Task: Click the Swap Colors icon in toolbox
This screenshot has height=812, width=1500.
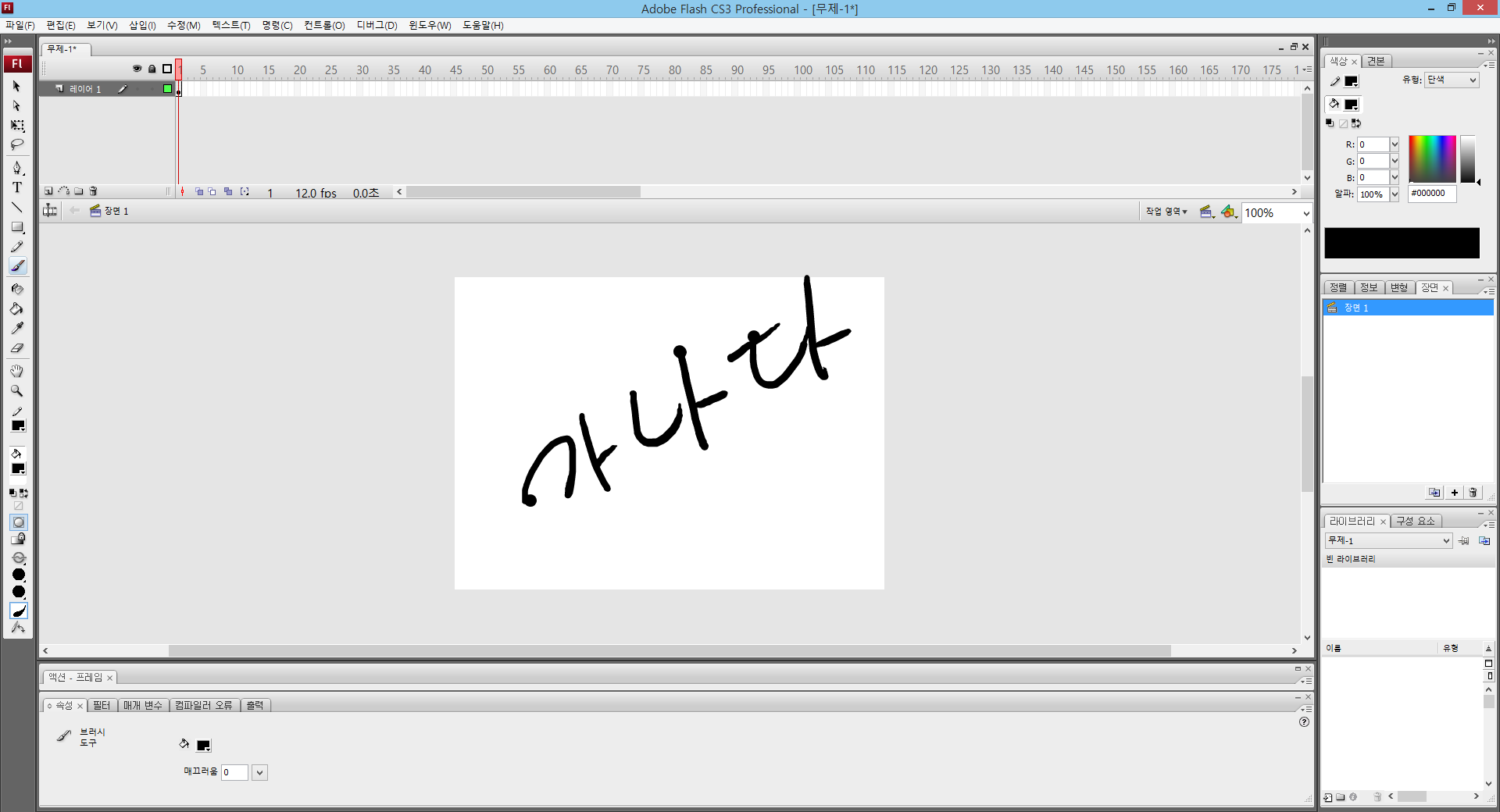Action: click(x=24, y=493)
